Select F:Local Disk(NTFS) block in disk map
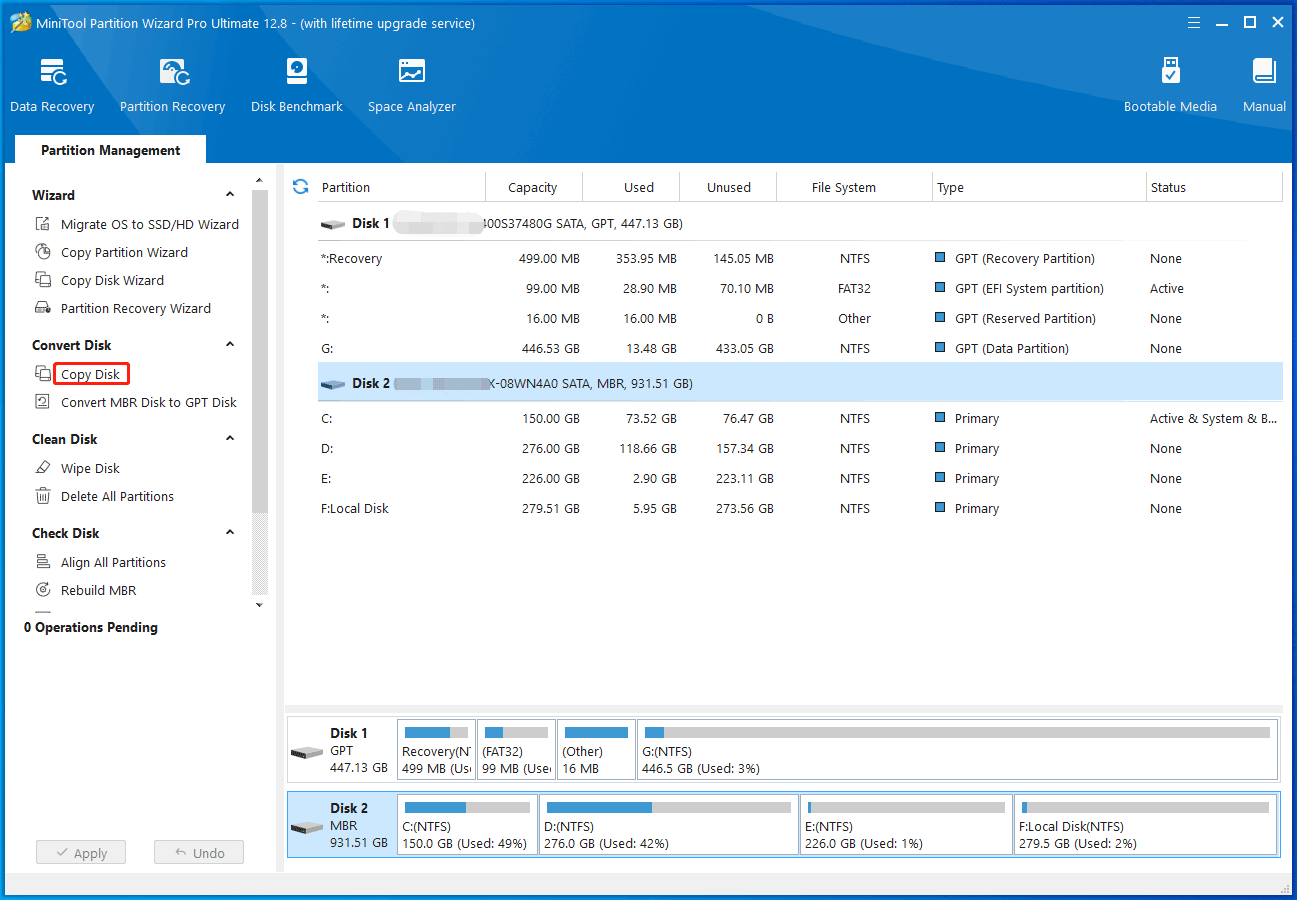Screen dimensions: 1297x900 [x=1146, y=825]
